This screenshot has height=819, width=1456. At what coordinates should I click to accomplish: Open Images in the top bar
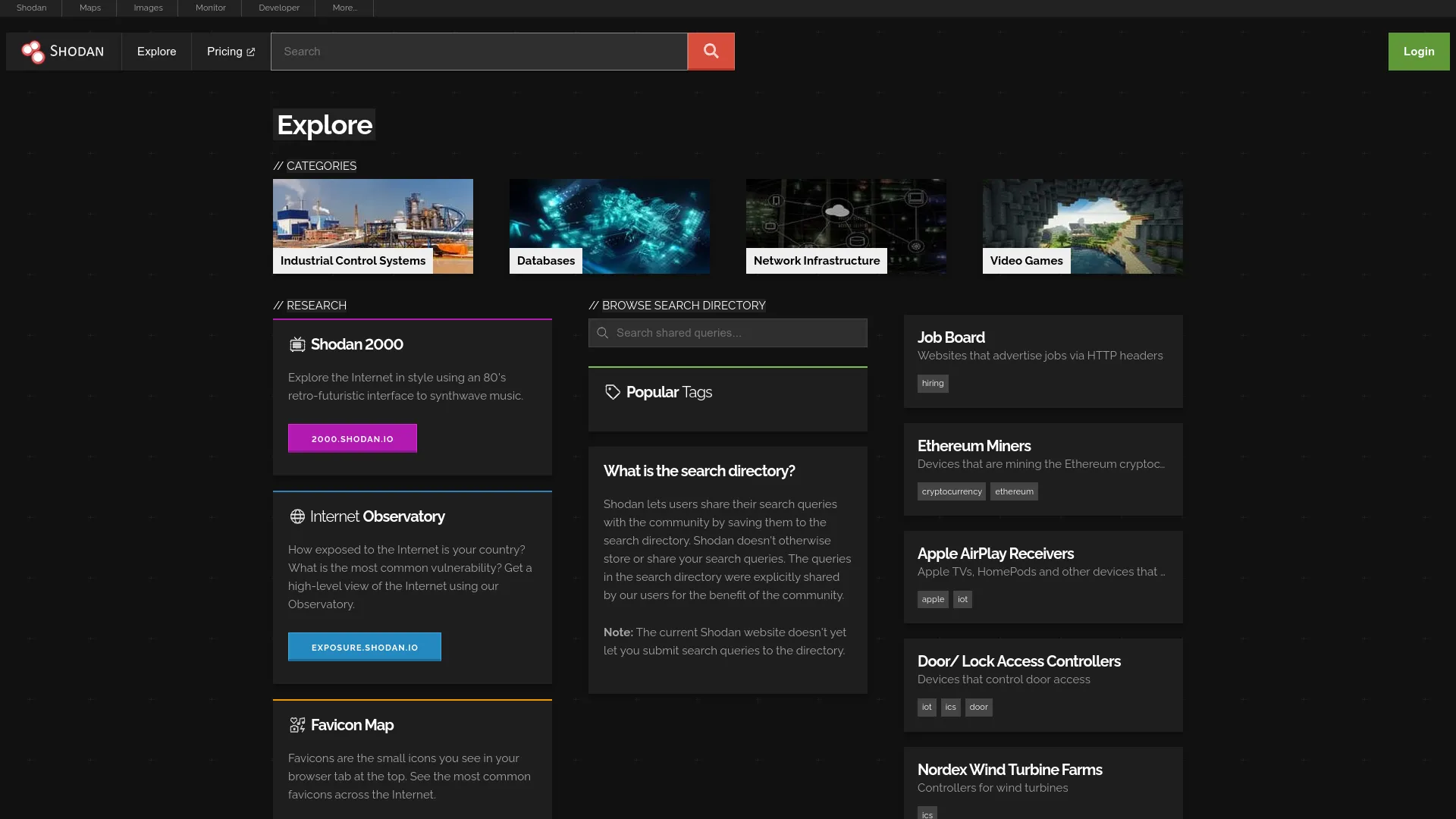[x=148, y=8]
